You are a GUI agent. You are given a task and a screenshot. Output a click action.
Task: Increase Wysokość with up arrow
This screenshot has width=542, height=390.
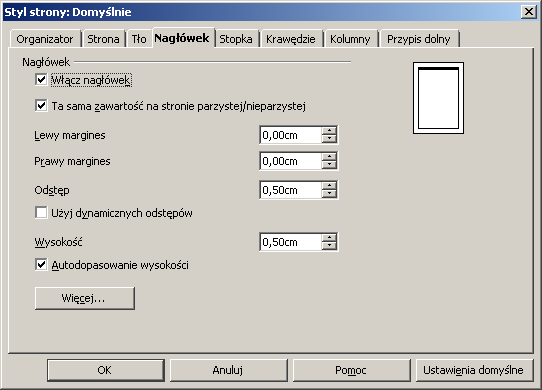coord(329,238)
